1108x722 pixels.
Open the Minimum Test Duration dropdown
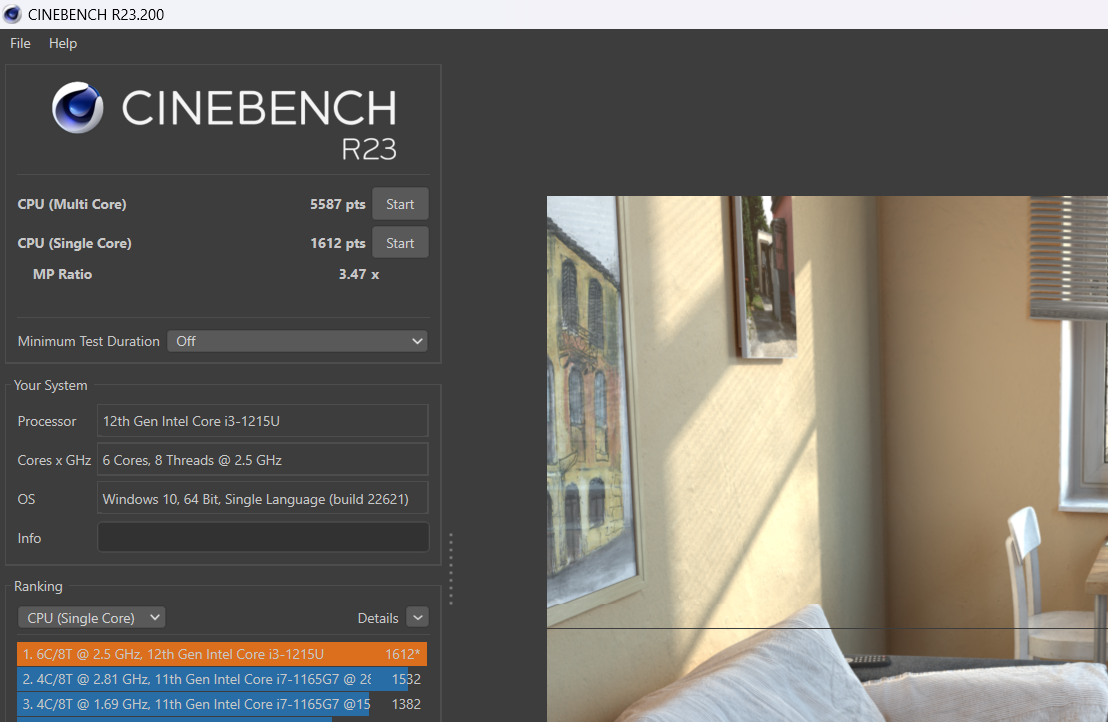pyautogui.click(x=297, y=341)
